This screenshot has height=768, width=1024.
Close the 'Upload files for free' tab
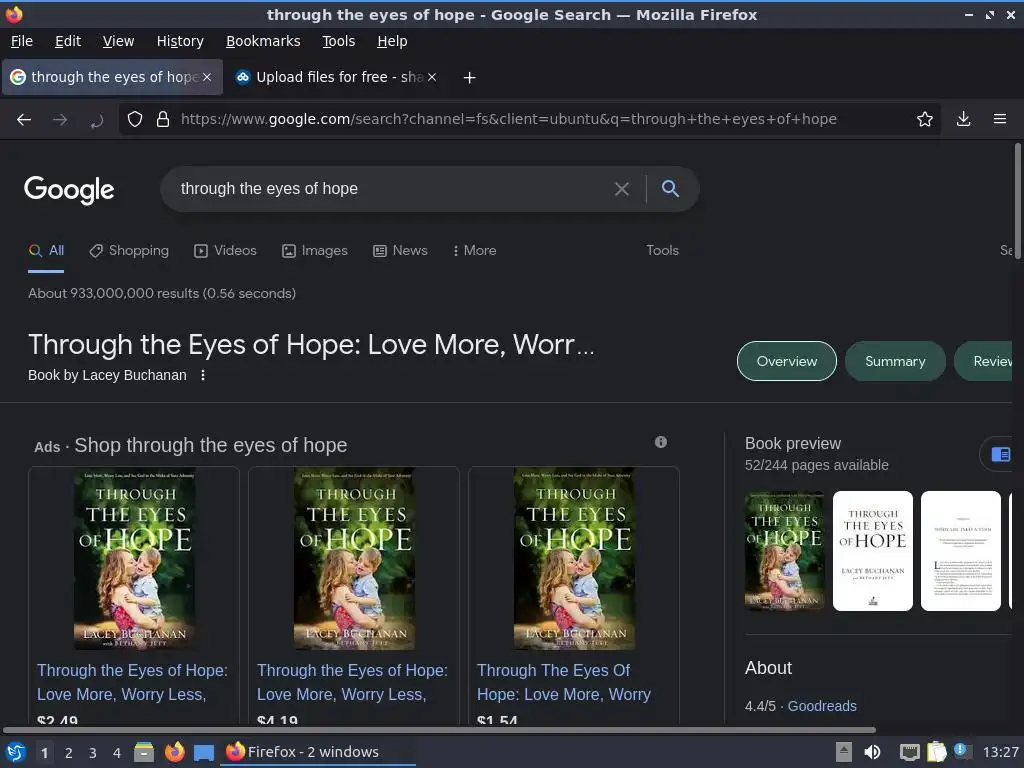pyautogui.click(x=432, y=77)
